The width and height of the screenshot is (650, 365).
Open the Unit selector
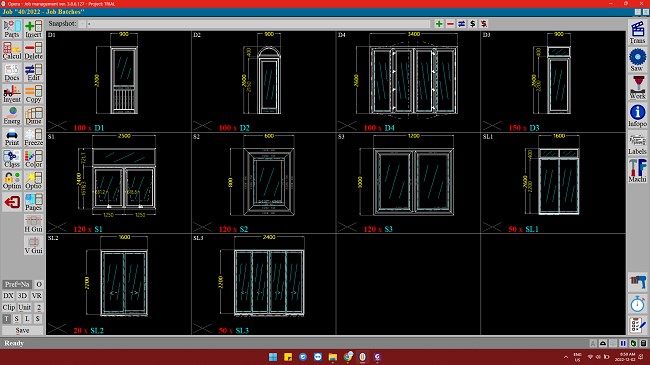point(24,307)
